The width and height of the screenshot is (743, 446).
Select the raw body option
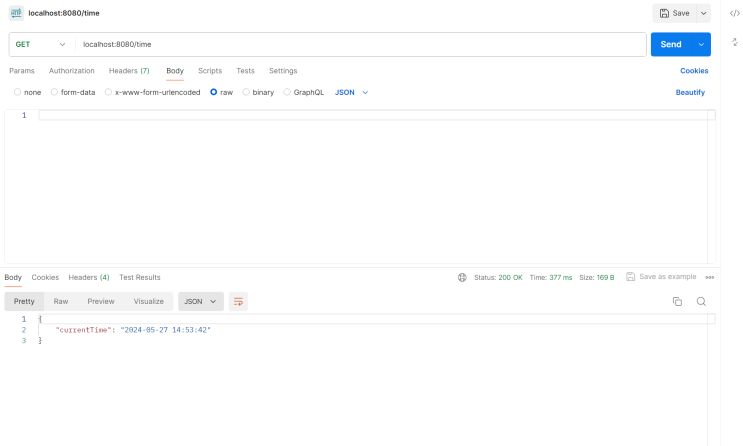[x=222, y=92]
